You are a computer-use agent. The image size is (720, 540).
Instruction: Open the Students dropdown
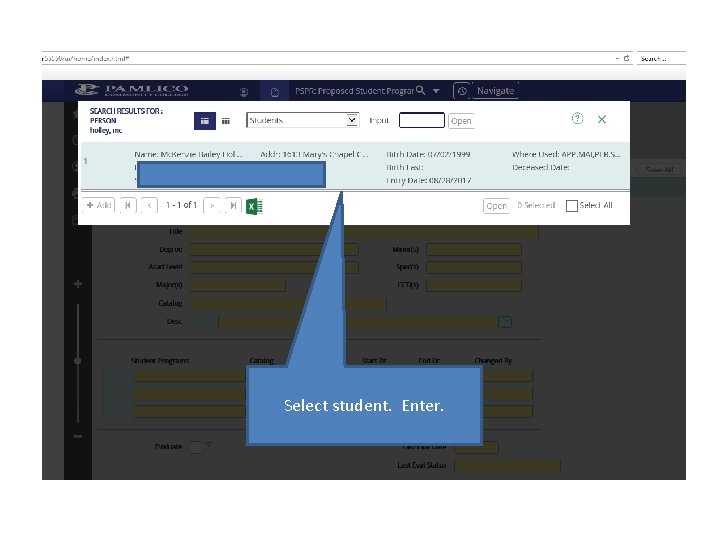point(303,120)
